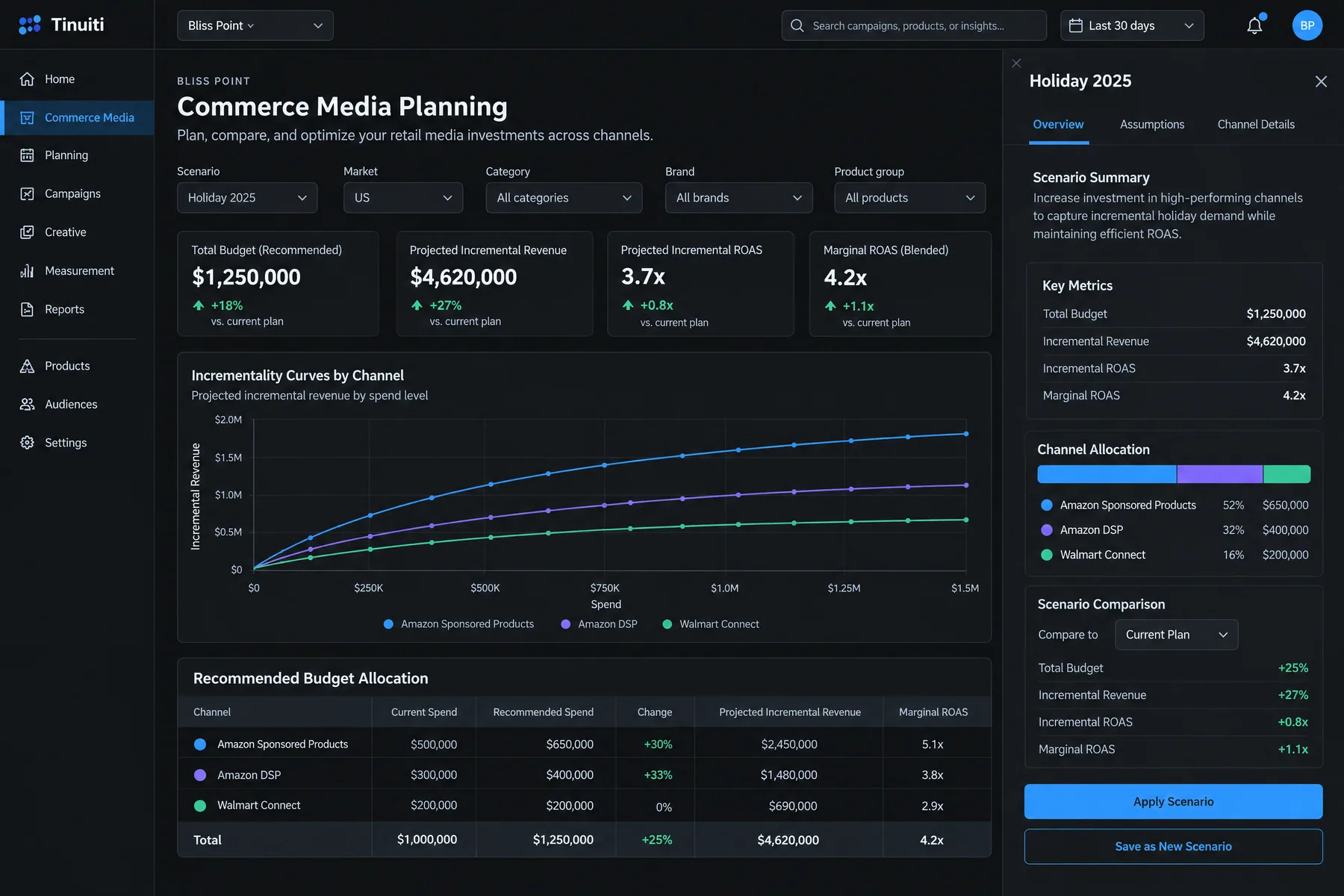1344x896 pixels.
Task: Click the blue Amazon Sponsored Products allocation bar
Action: click(x=1107, y=474)
